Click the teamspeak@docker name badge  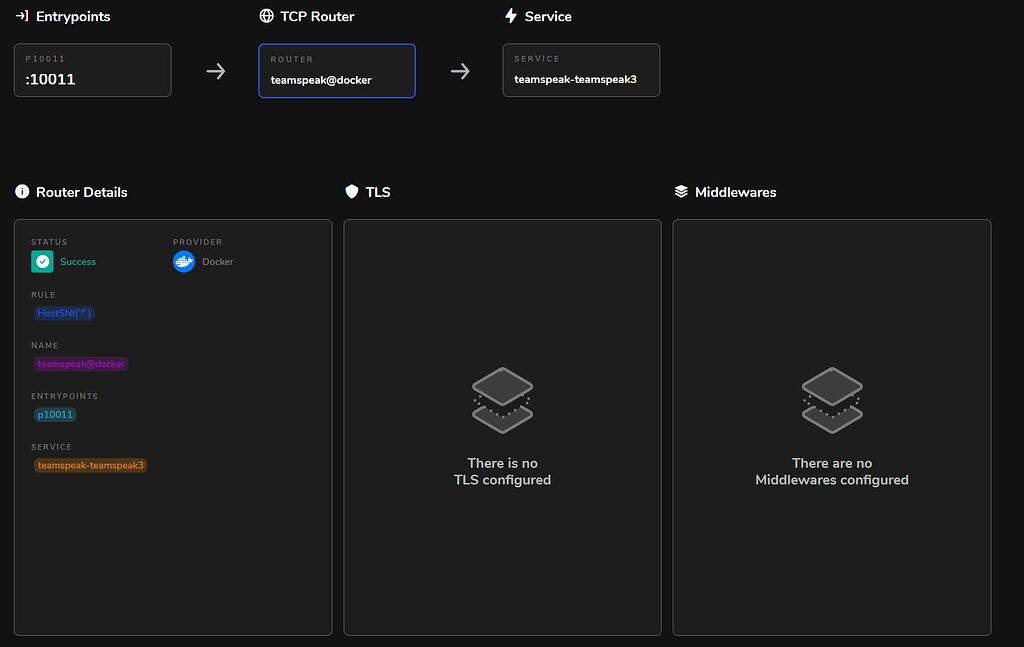(81, 364)
